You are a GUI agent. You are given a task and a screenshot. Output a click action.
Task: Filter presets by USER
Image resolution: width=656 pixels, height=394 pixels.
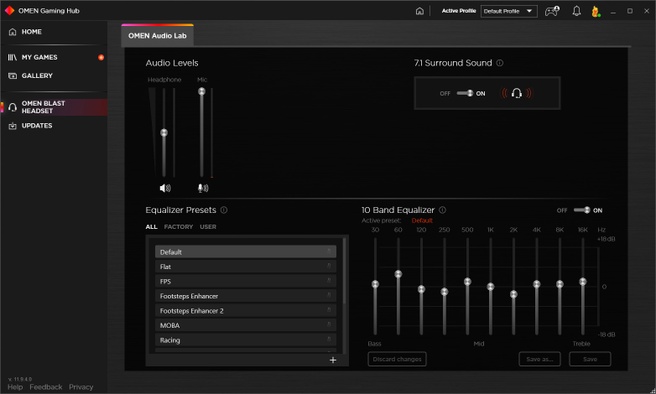click(208, 227)
